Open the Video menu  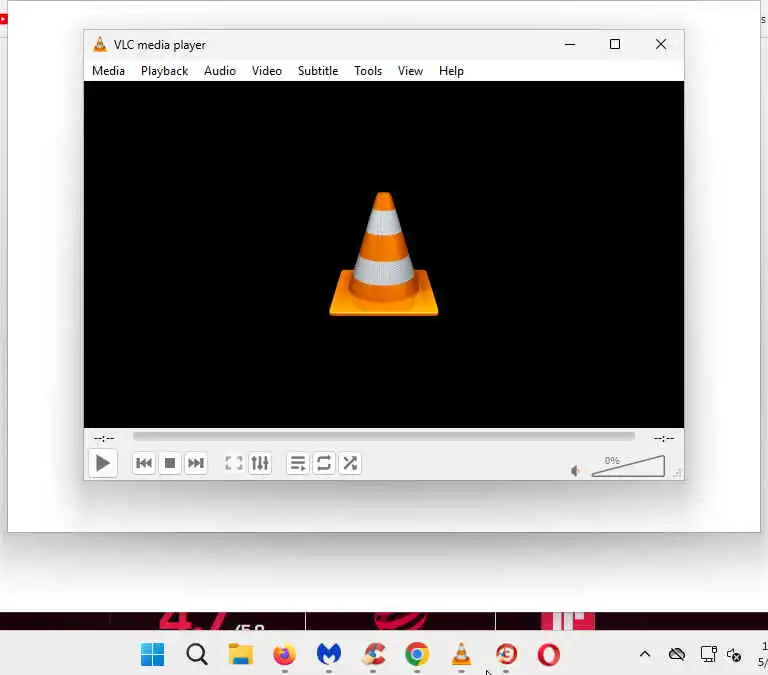click(x=266, y=71)
